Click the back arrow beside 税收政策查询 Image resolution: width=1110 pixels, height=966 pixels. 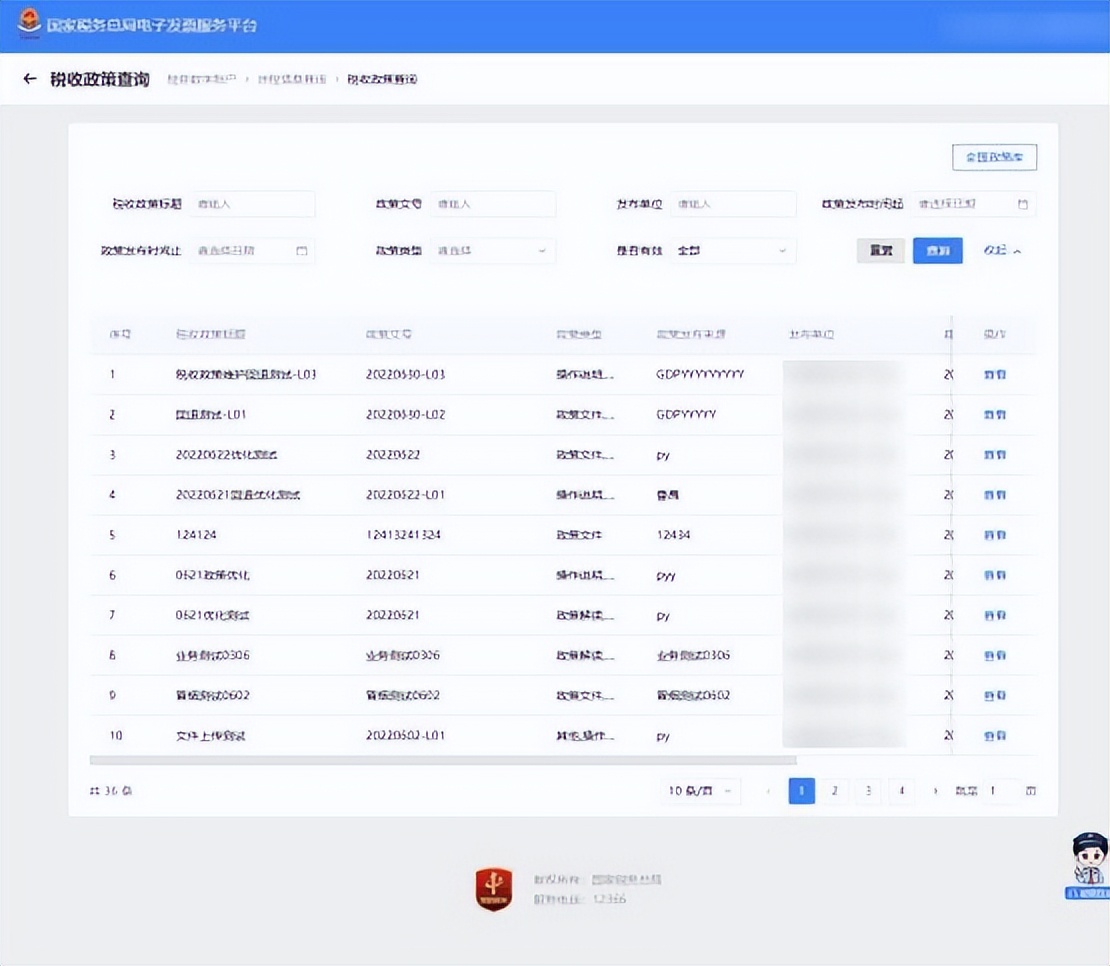tap(29, 79)
